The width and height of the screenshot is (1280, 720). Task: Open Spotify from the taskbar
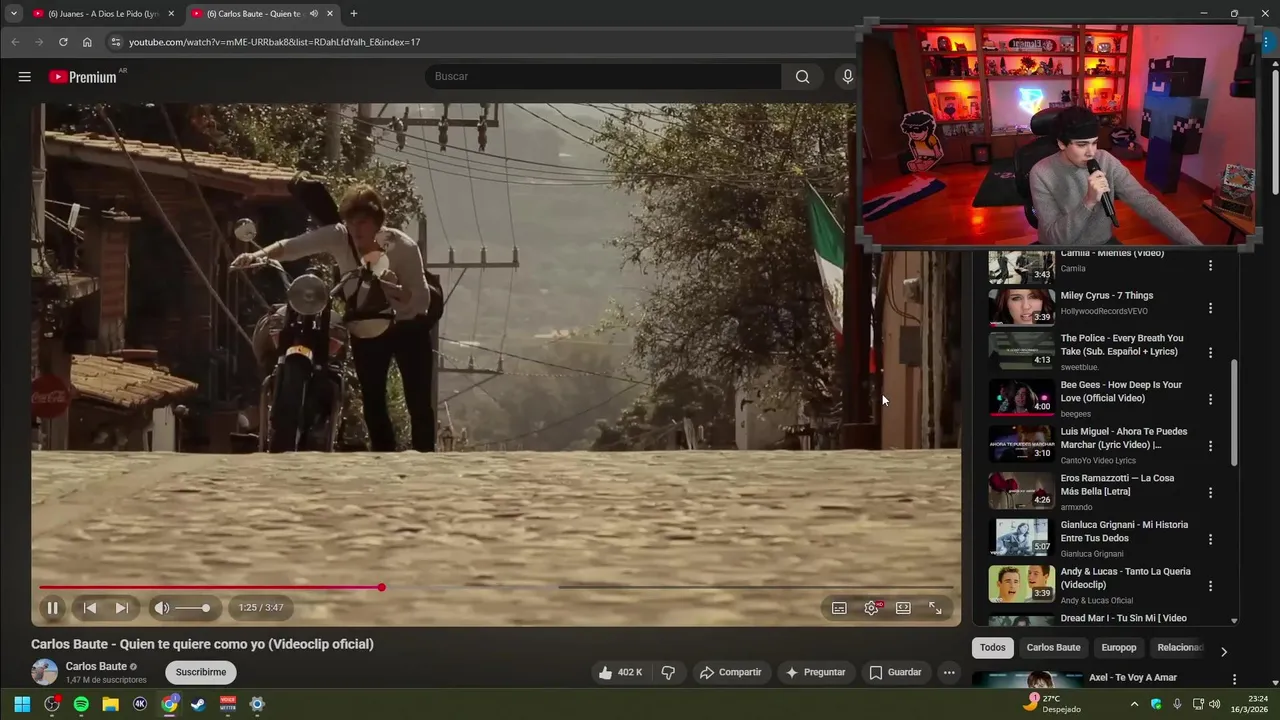coord(81,704)
